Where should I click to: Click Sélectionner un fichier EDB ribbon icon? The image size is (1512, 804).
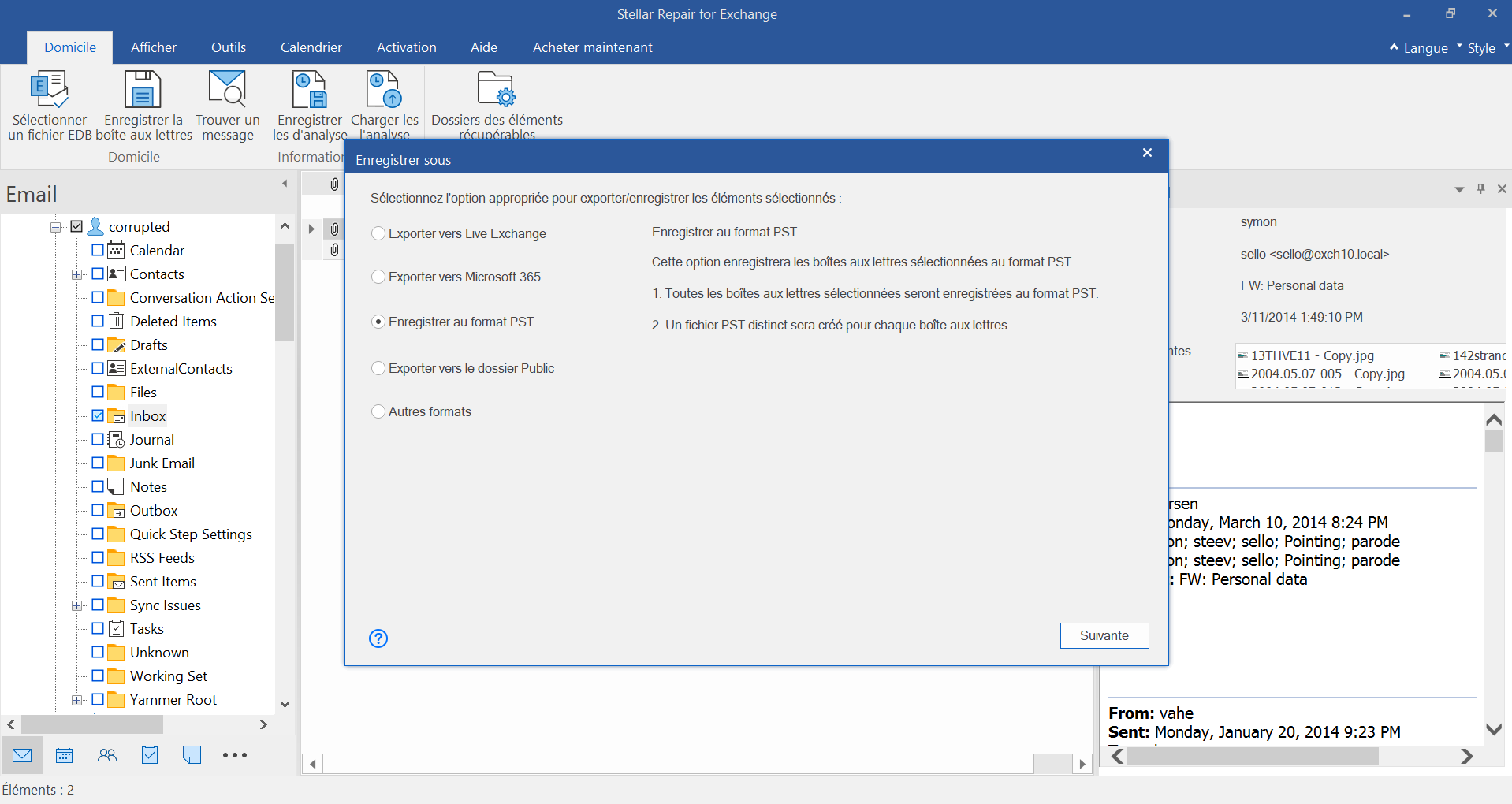click(49, 88)
